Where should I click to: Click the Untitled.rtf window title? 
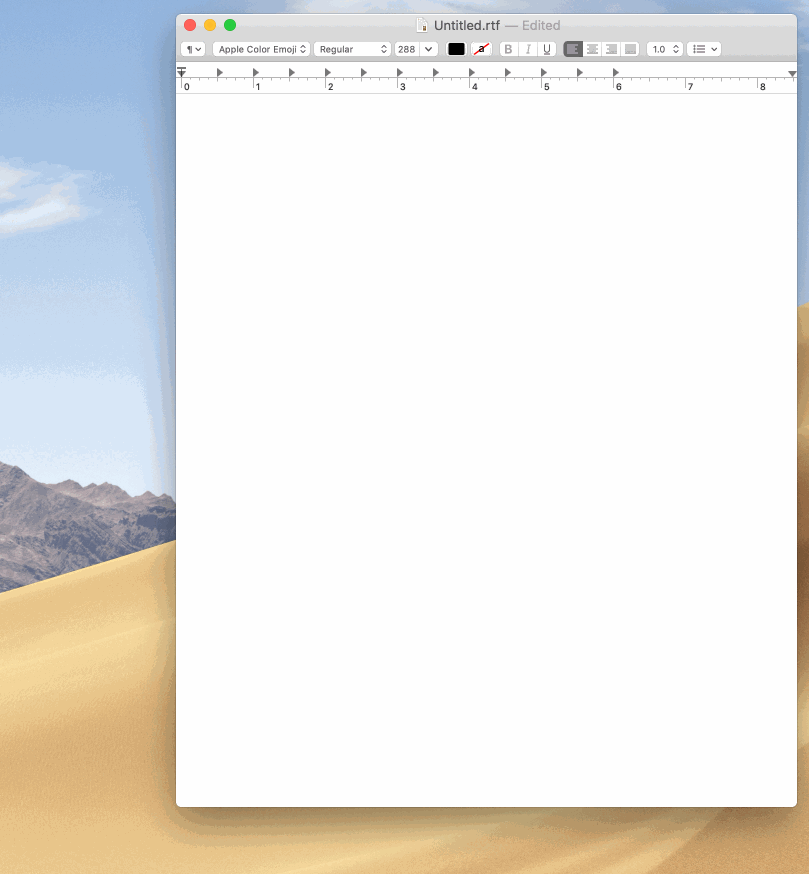[467, 25]
